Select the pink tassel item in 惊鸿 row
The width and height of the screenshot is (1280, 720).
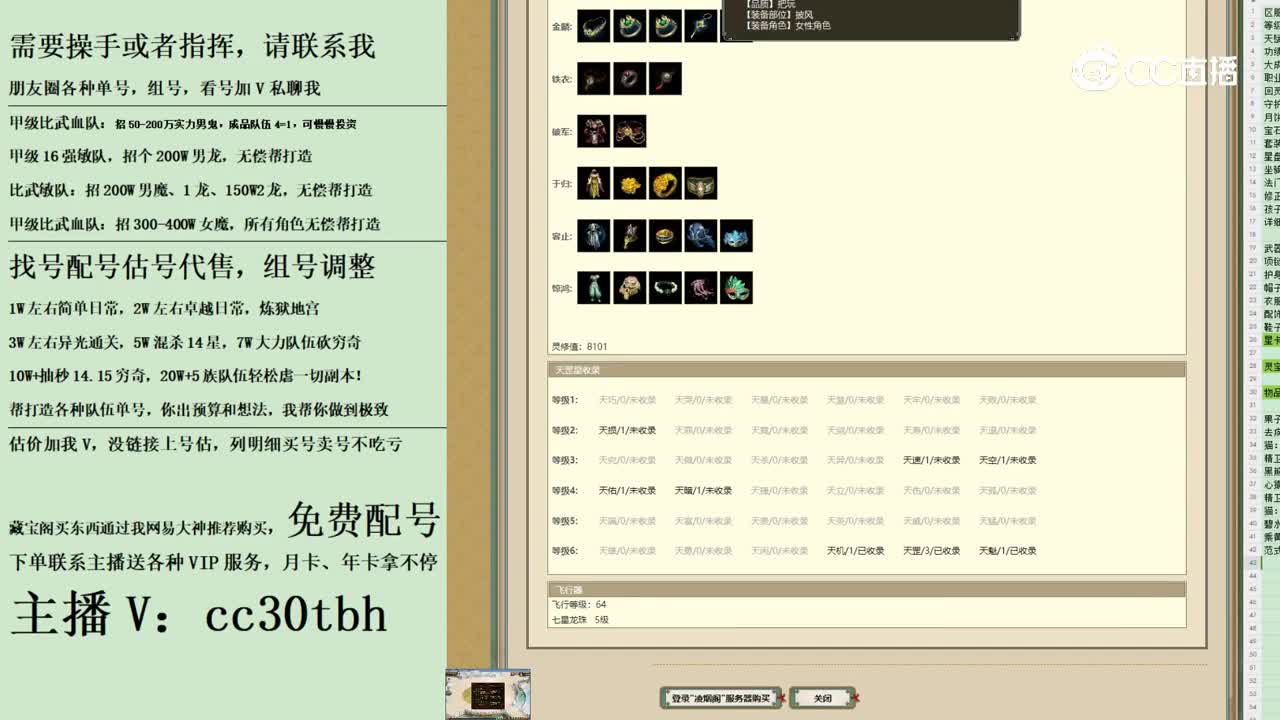[x=700, y=288]
